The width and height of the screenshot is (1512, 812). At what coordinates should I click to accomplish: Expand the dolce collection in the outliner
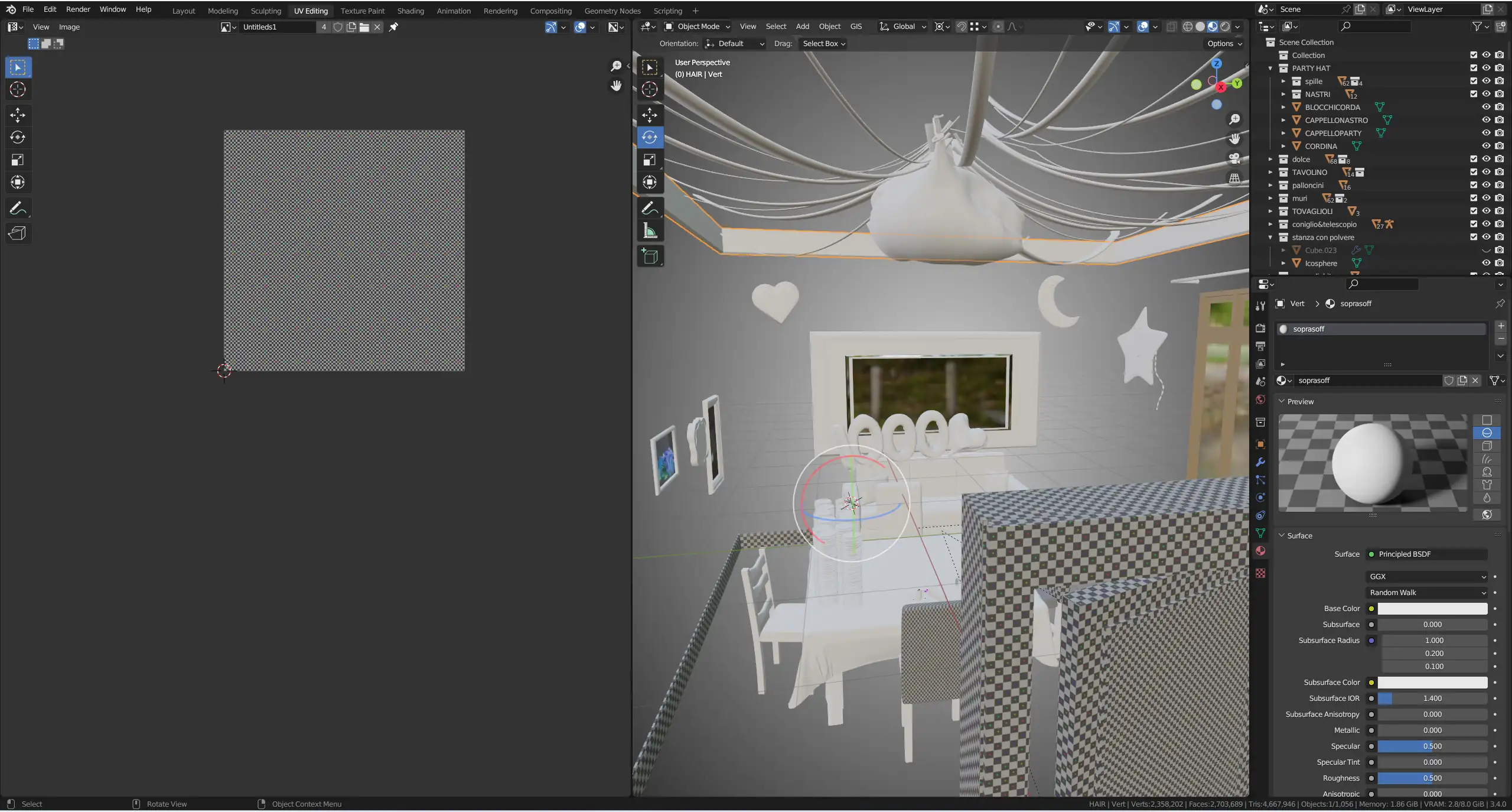pyautogui.click(x=1270, y=159)
